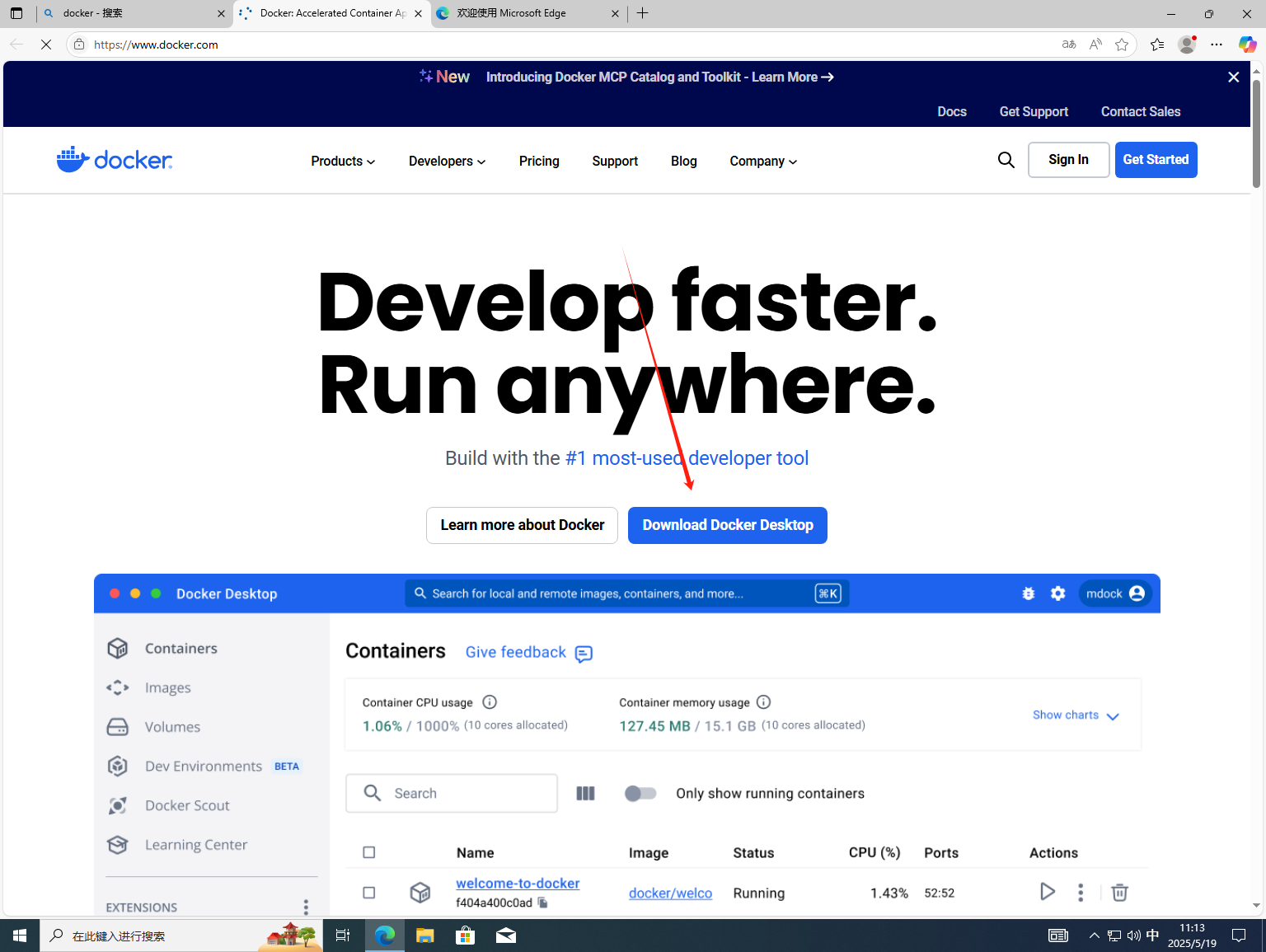Viewport: 1266px width, 952px height.
Task: Click Learn more about Docker button
Action: [522, 525]
